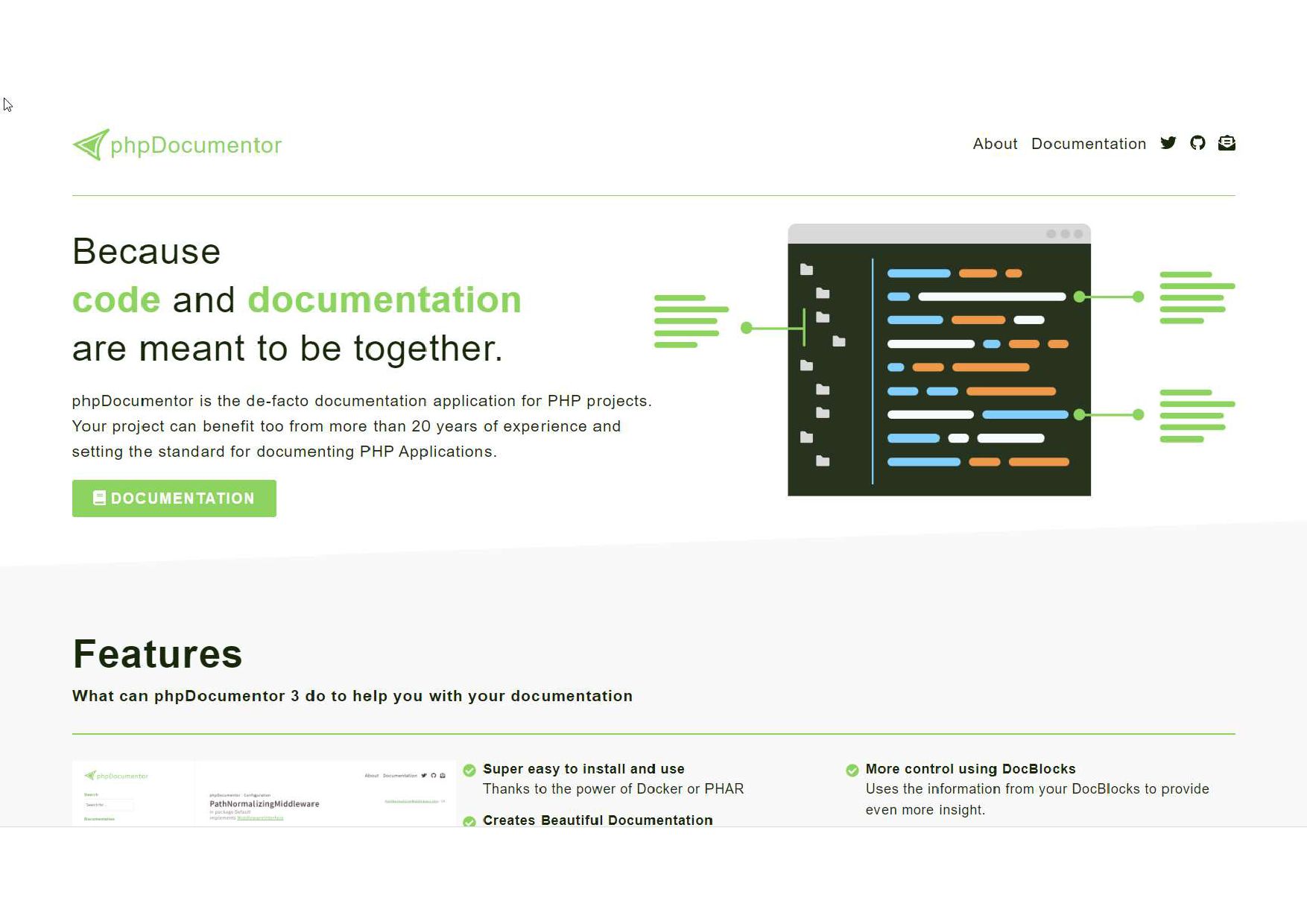Click 'Thanks to the power of Docker or PHAR'
1307x924 pixels.
point(613,789)
